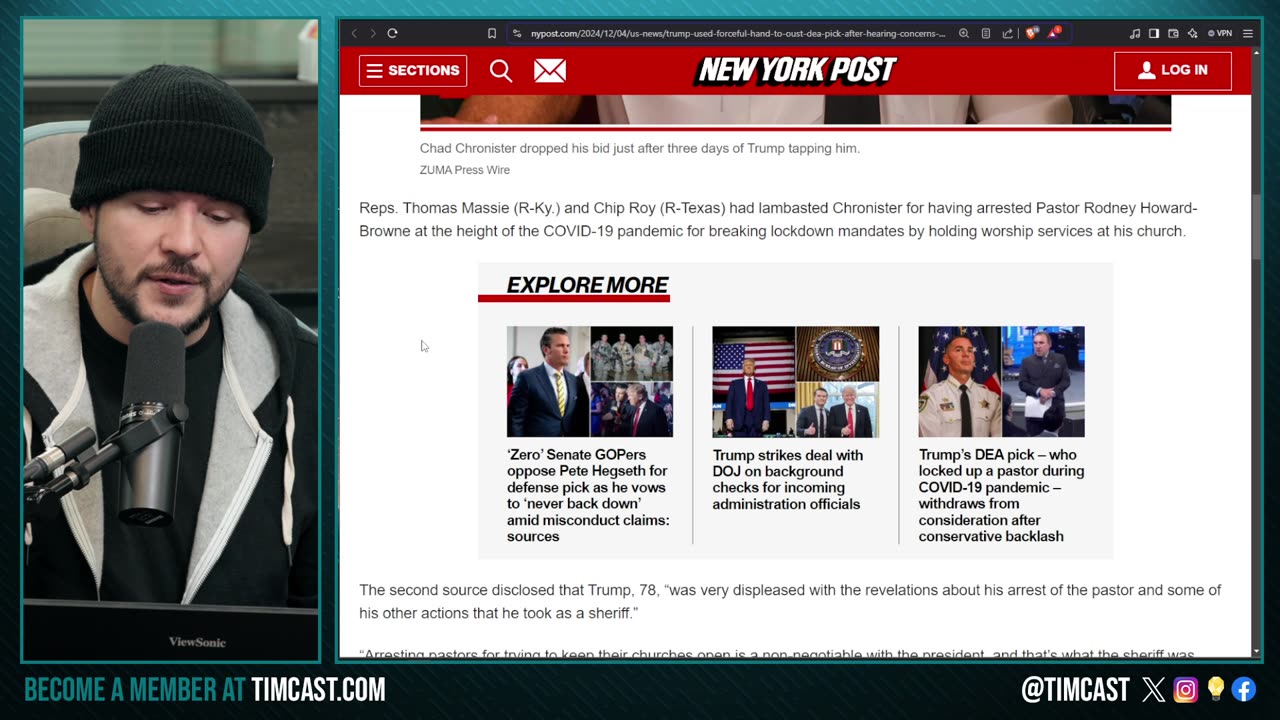Open Trump's DEA pick withdraws headline link
The width and height of the screenshot is (1280, 720).
point(1001,495)
